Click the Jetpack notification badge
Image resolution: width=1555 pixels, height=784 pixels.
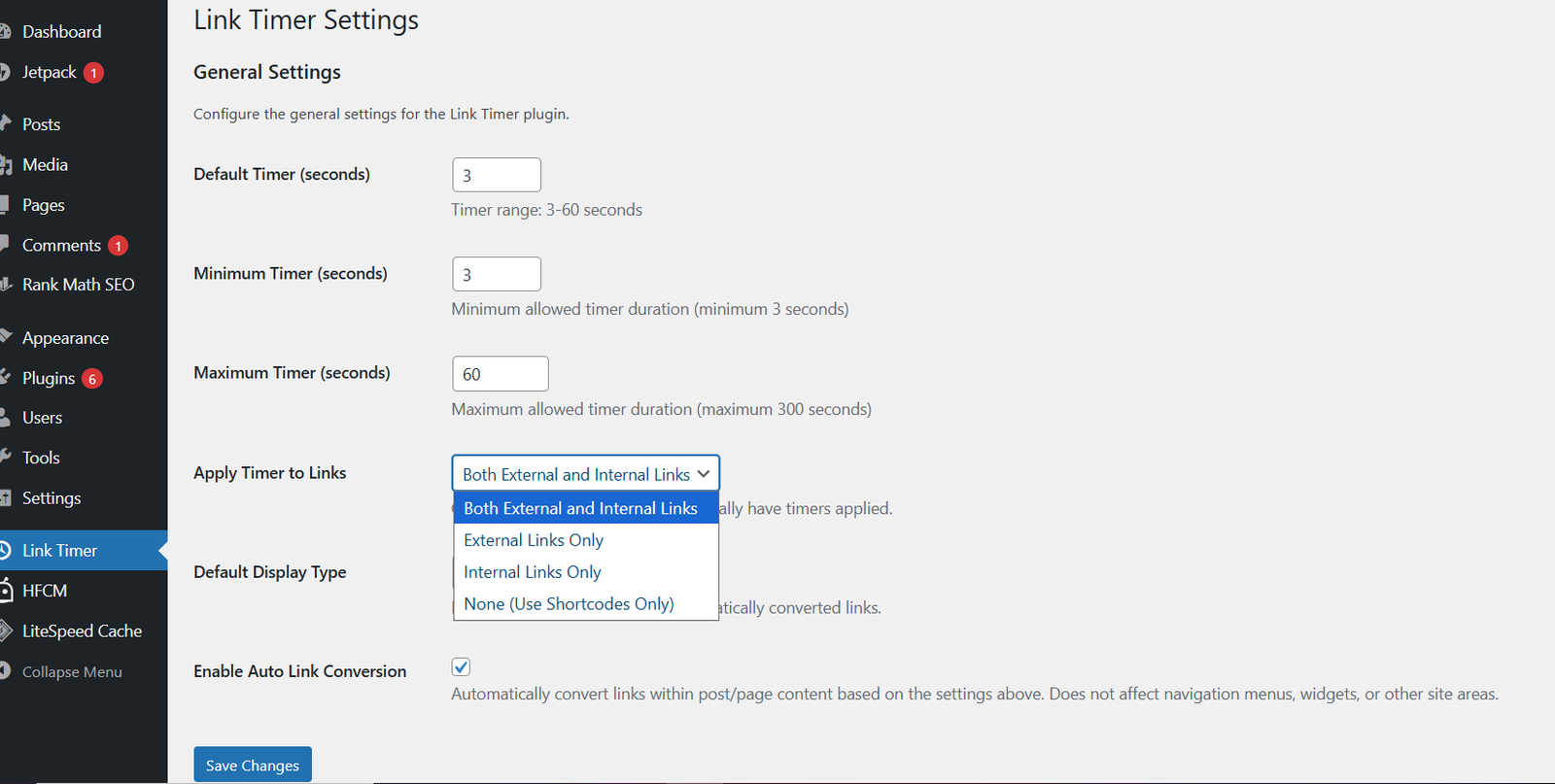(93, 73)
